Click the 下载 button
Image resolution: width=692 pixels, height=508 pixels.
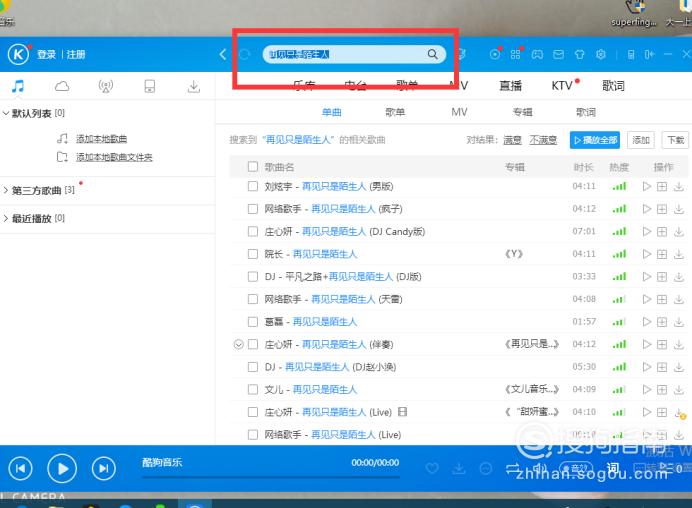(675, 140)
